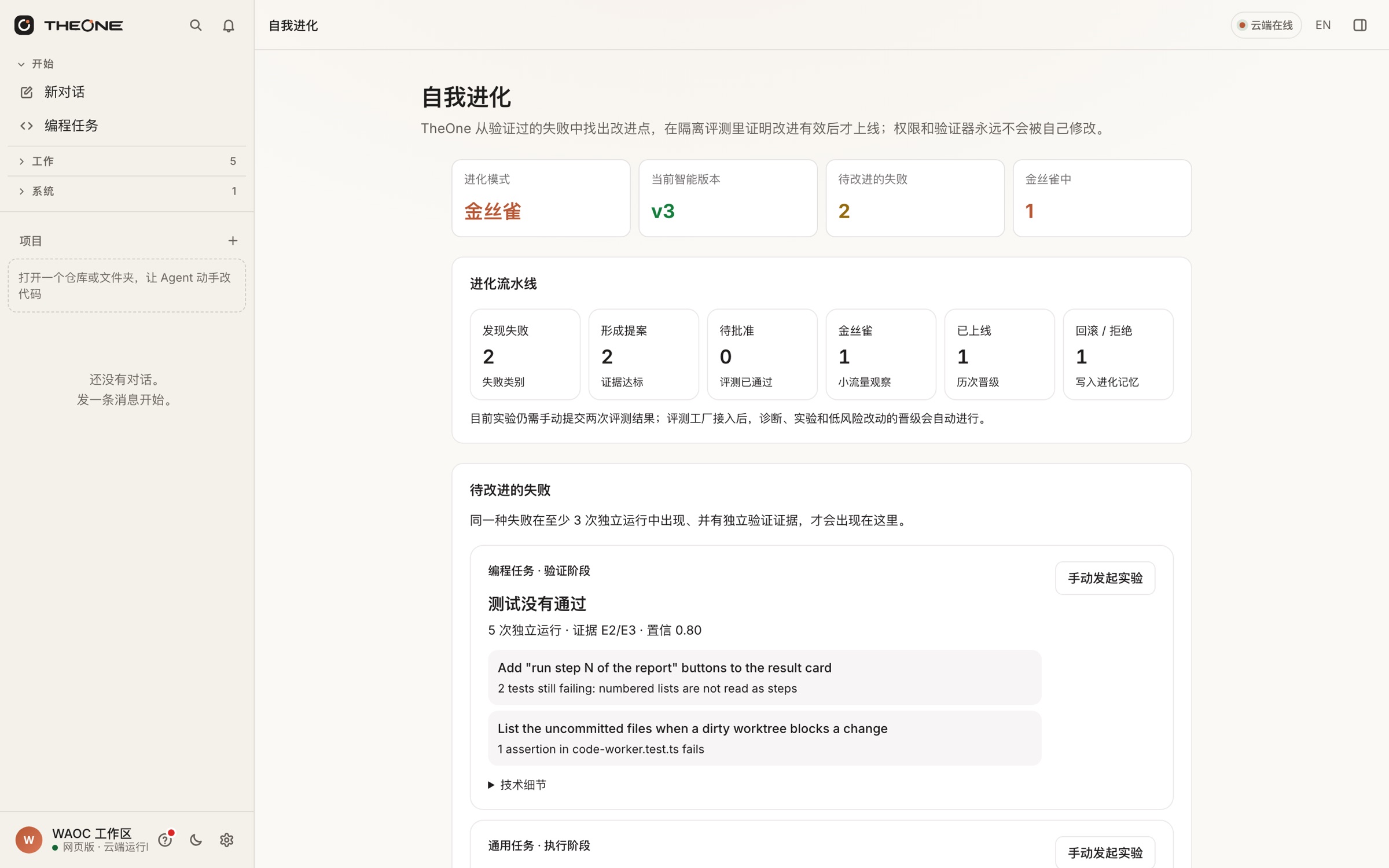Open notifications bell icon
The width and height of the screenshot is (1389, 868).
[x=229, y=25]
